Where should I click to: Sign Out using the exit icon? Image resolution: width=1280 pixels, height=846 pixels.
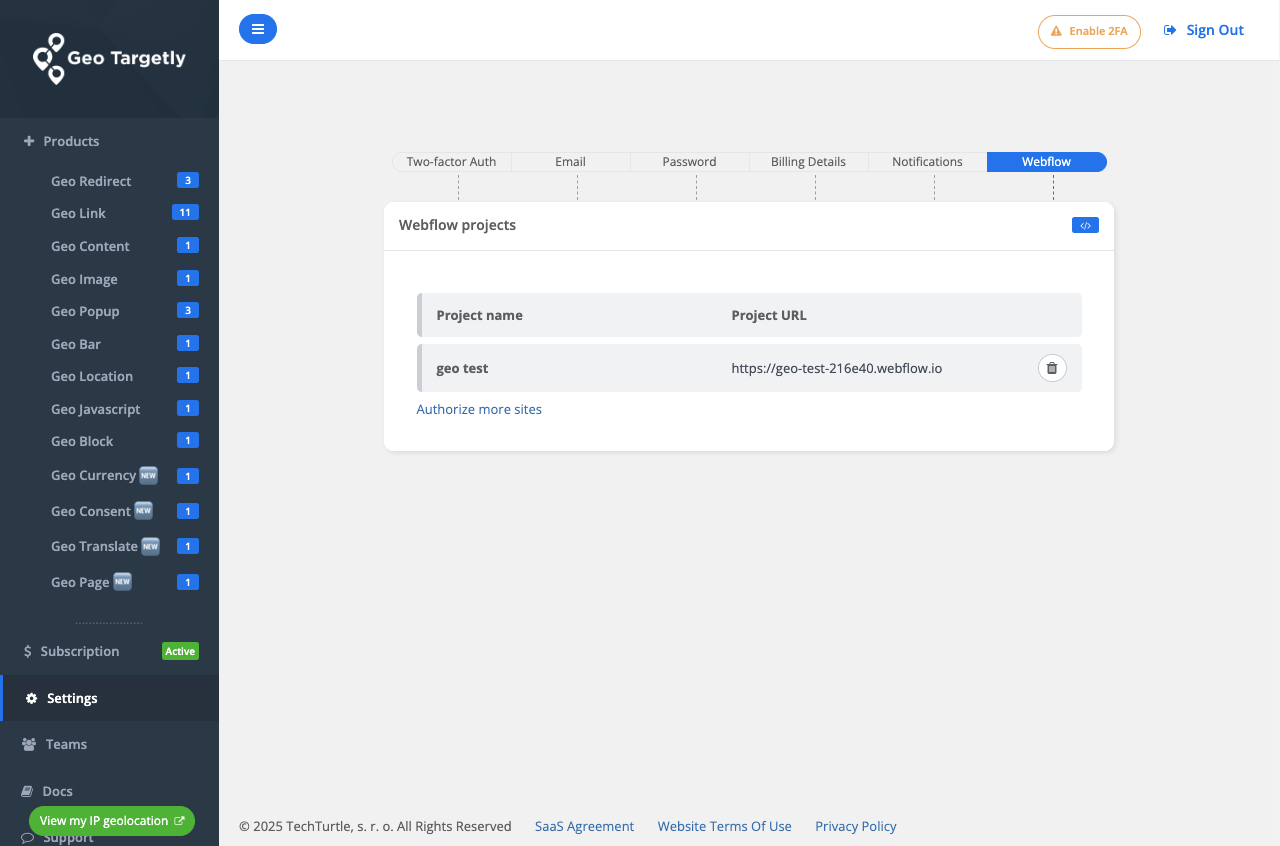1203,30
